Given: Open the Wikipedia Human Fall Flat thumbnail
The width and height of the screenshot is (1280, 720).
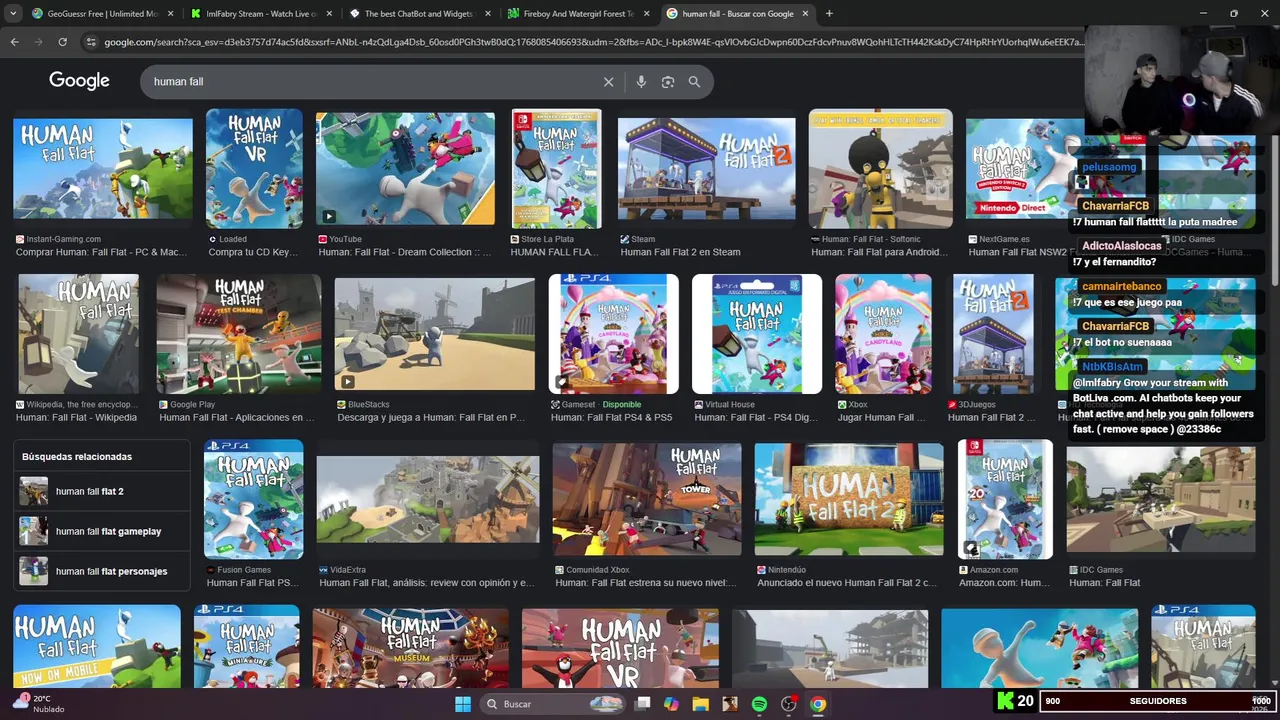Looking at the screenshot, I should point(79,334).
